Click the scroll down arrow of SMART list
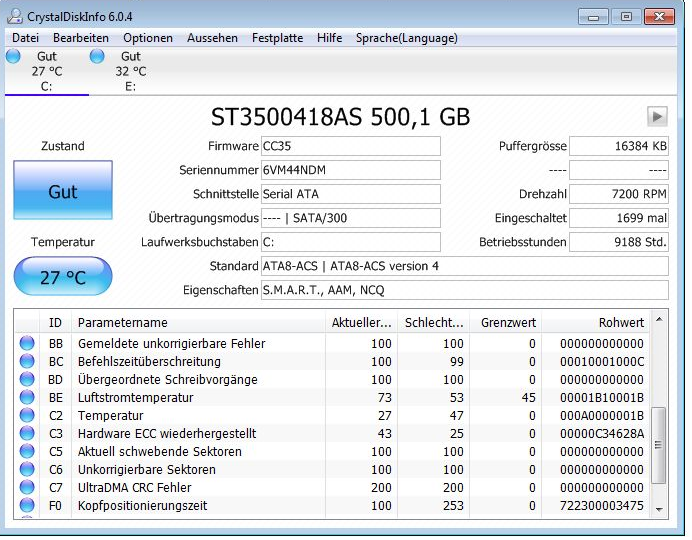This screenshot has height=540, width=692. pos(659,510)
